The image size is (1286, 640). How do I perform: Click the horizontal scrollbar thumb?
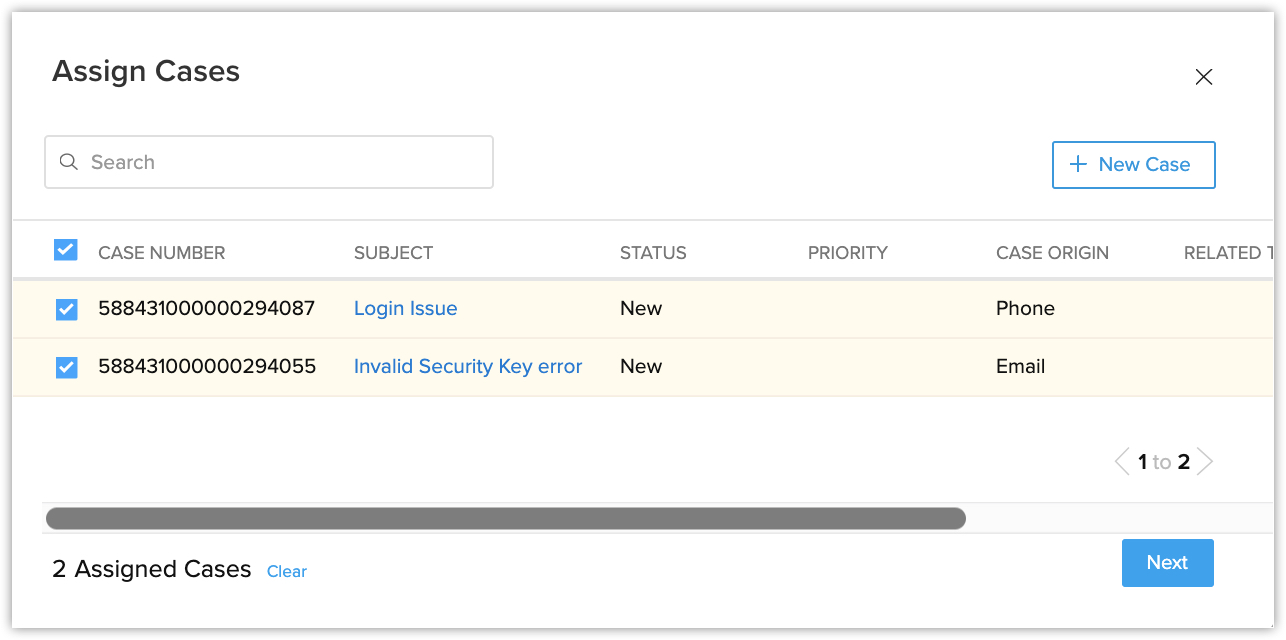505,518
